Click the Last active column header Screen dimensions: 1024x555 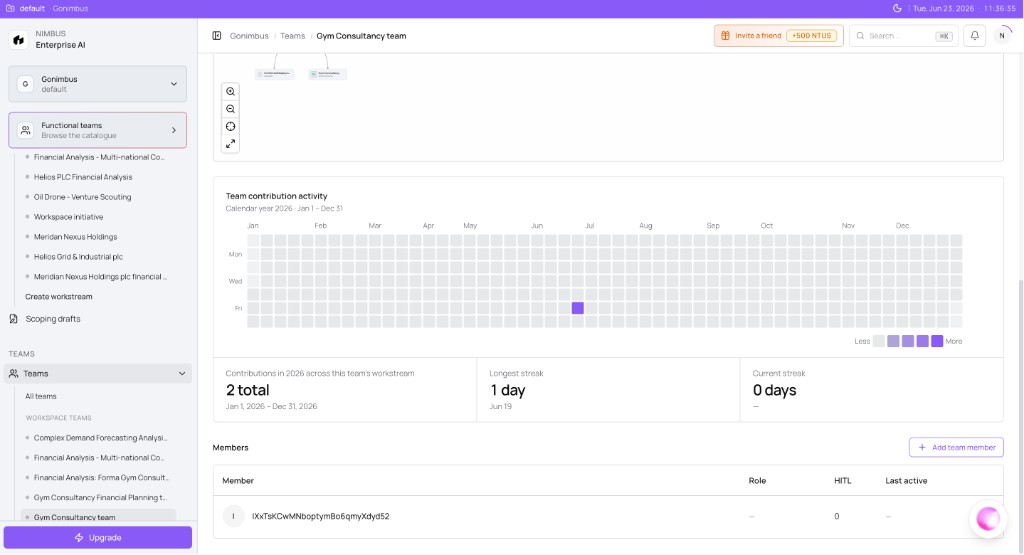(906, 481)
